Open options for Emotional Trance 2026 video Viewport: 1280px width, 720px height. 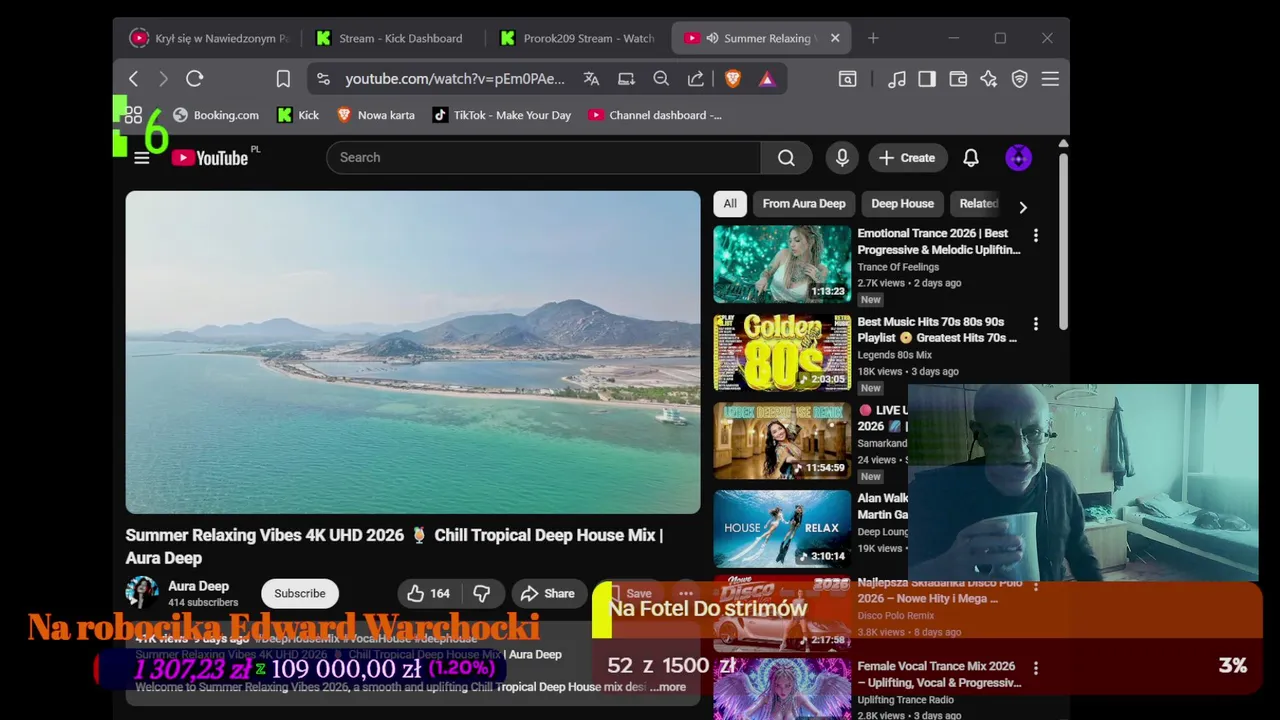tap(1036, 235)
